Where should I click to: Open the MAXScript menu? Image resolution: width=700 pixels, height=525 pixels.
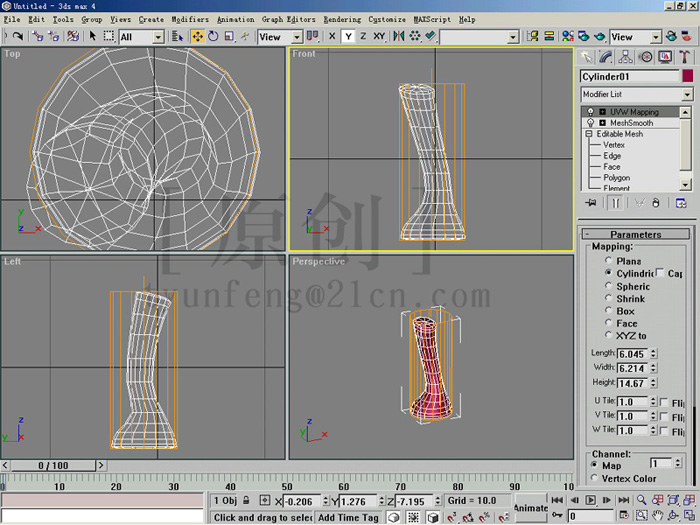click(x=432, y=19)
